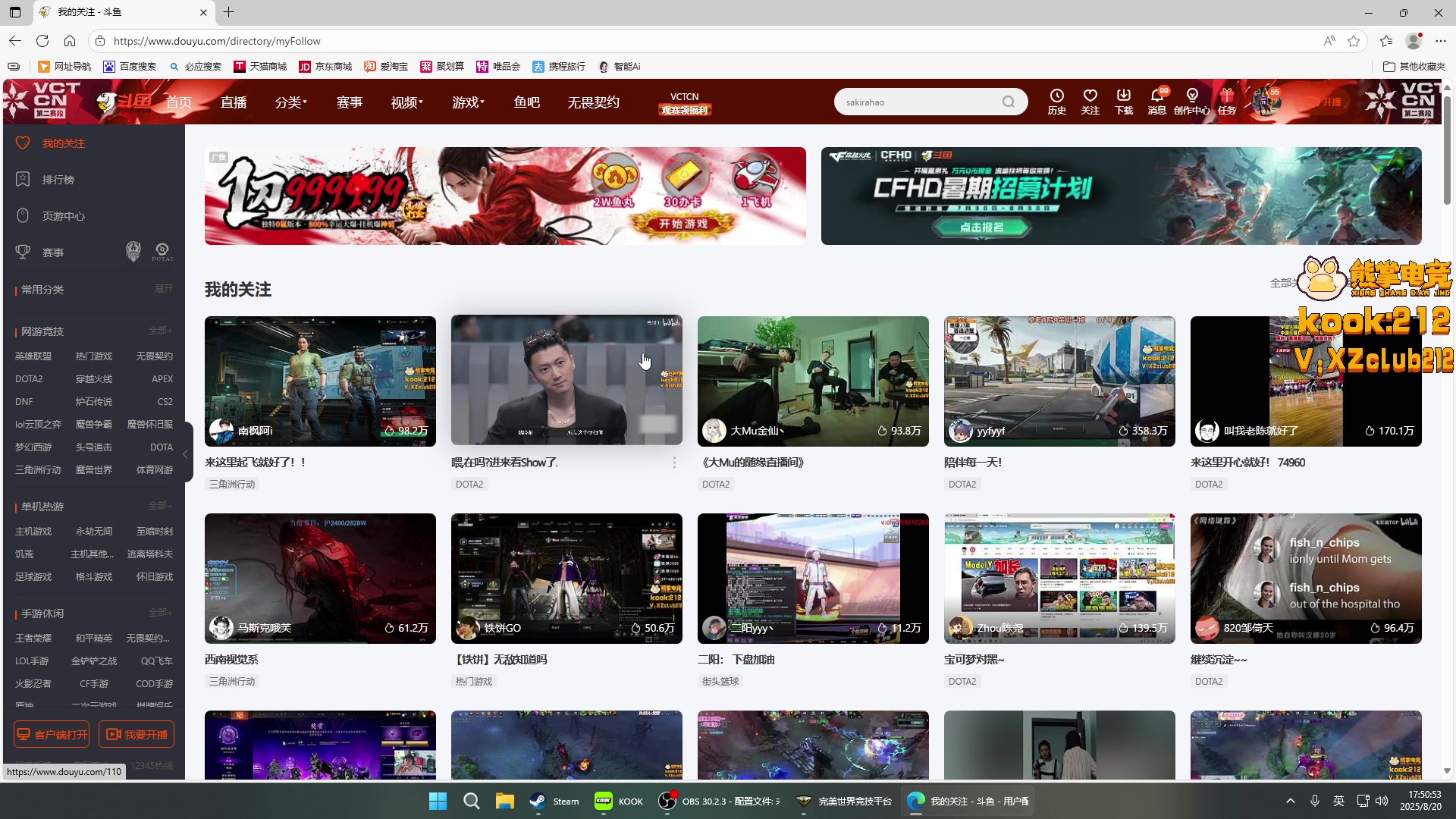Click the DOTA2 tag under 陪伴每一天

pyautogui.click(x=962, y=485)
